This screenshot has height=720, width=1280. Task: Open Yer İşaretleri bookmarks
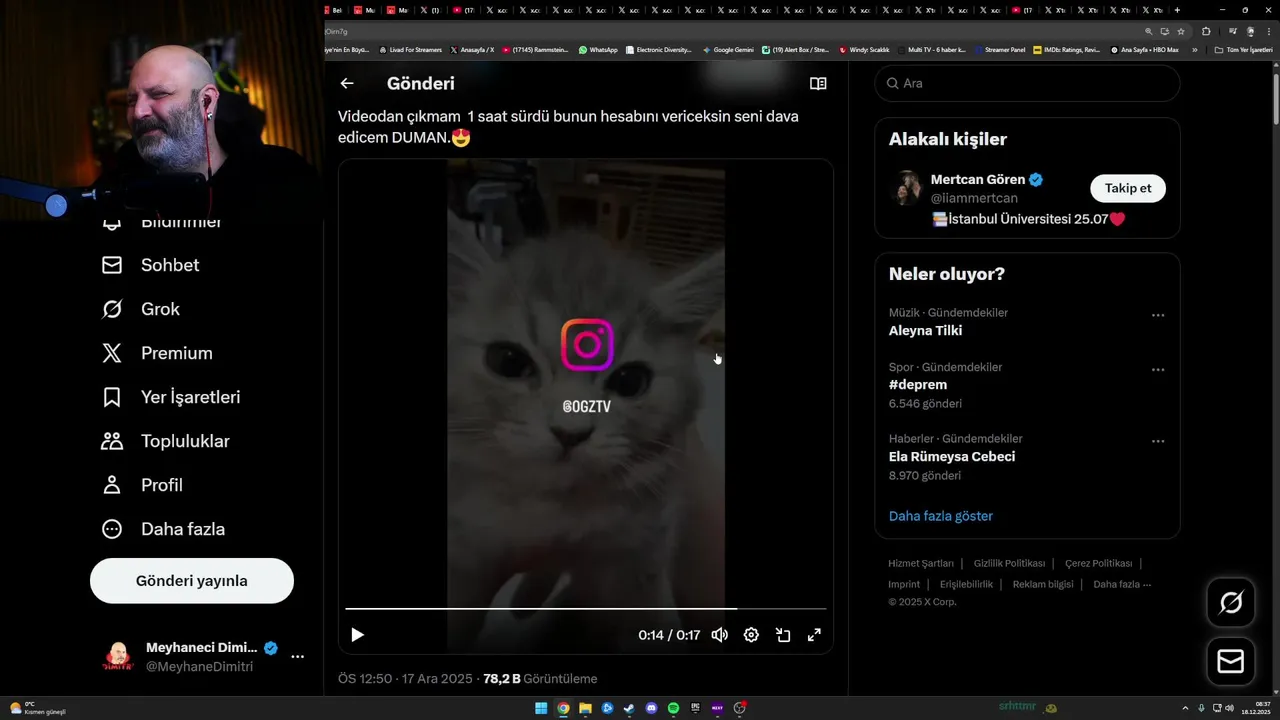tap(171, 397)
